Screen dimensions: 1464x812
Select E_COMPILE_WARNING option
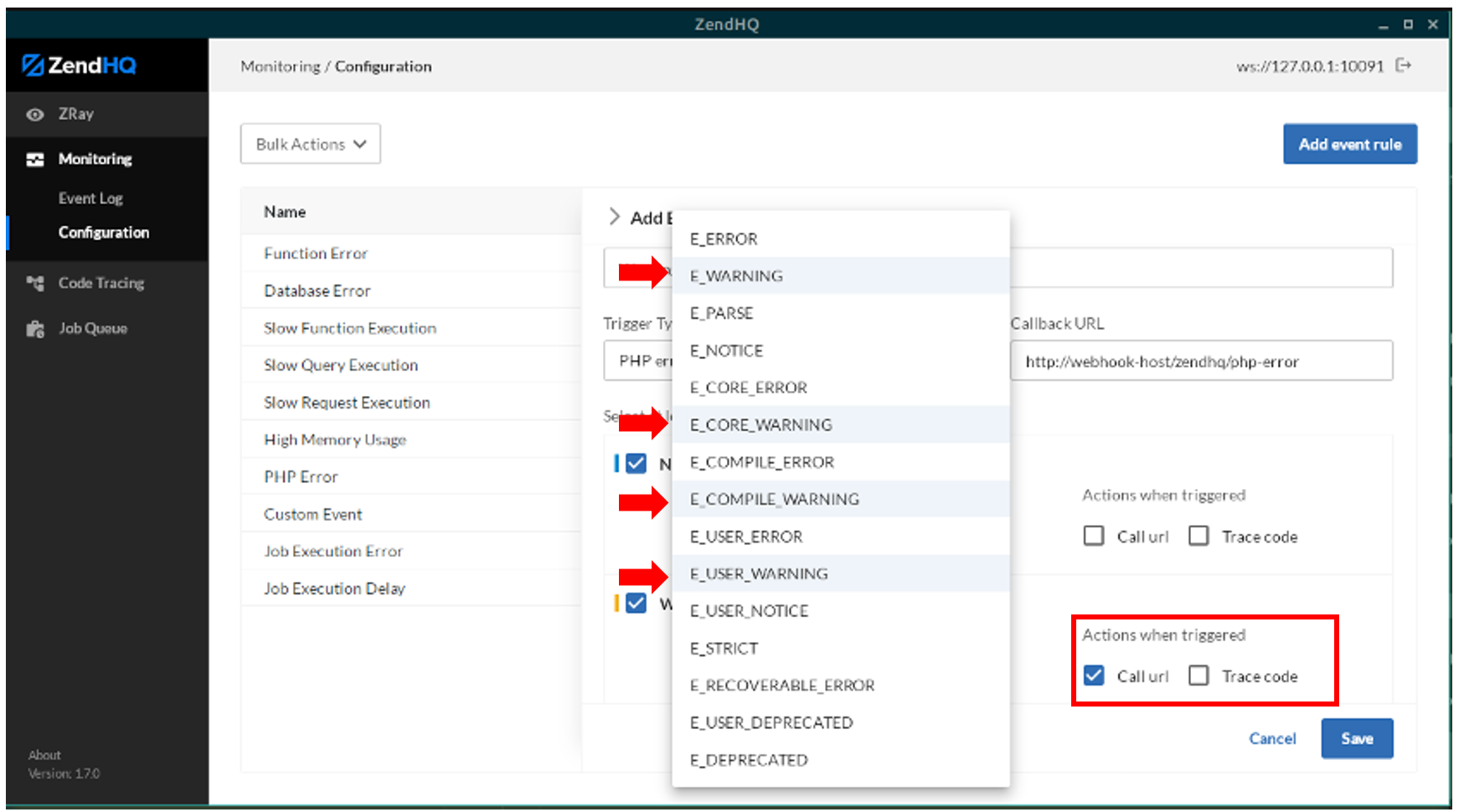click(841, 499)
